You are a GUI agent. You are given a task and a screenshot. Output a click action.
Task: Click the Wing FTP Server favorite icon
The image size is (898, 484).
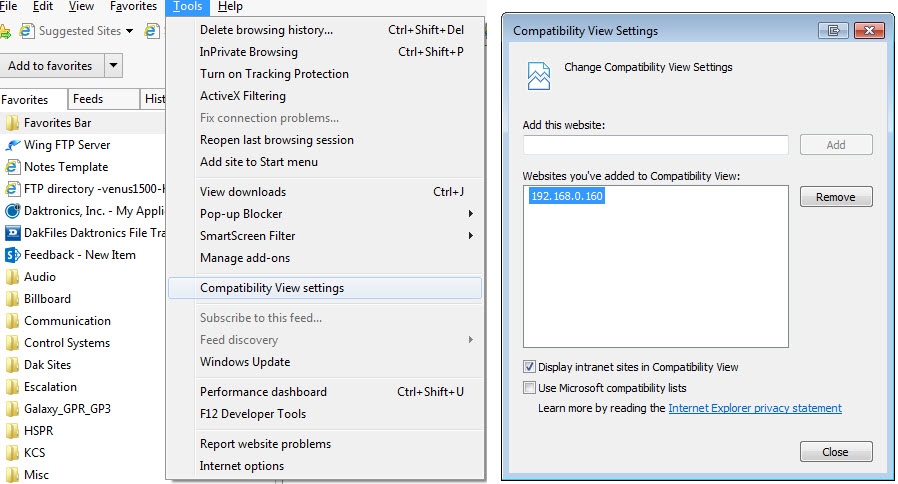click(12, 145)
